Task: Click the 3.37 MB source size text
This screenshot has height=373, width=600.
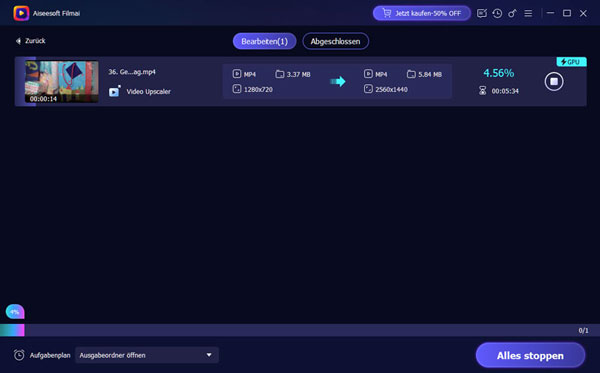Action: [298, 74]
